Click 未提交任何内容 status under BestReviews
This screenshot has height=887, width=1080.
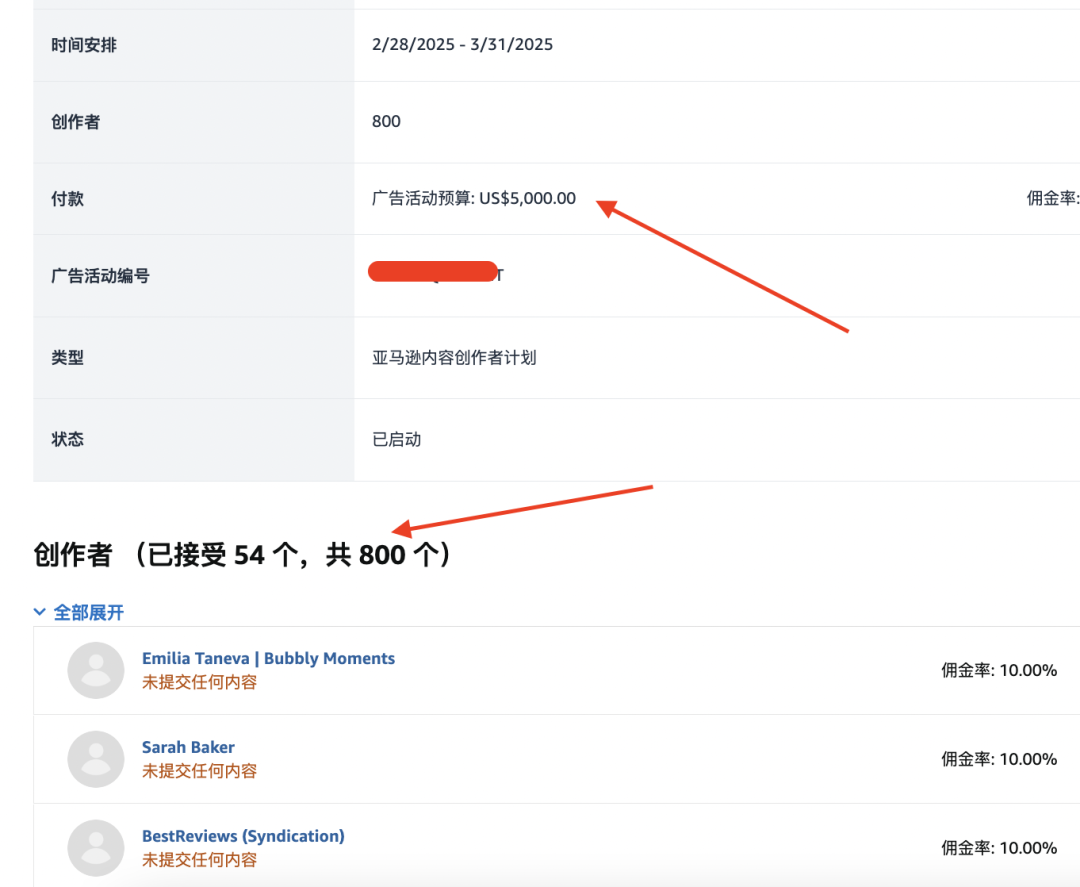tap(199, 860)
